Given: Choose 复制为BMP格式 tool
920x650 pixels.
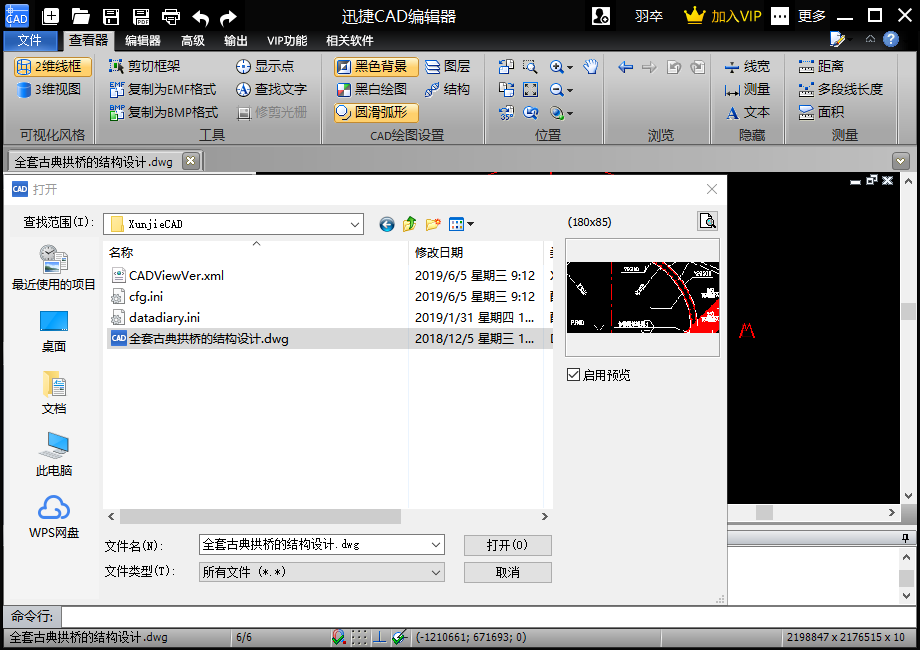Looking at the screenshot, I should (164, 112).
